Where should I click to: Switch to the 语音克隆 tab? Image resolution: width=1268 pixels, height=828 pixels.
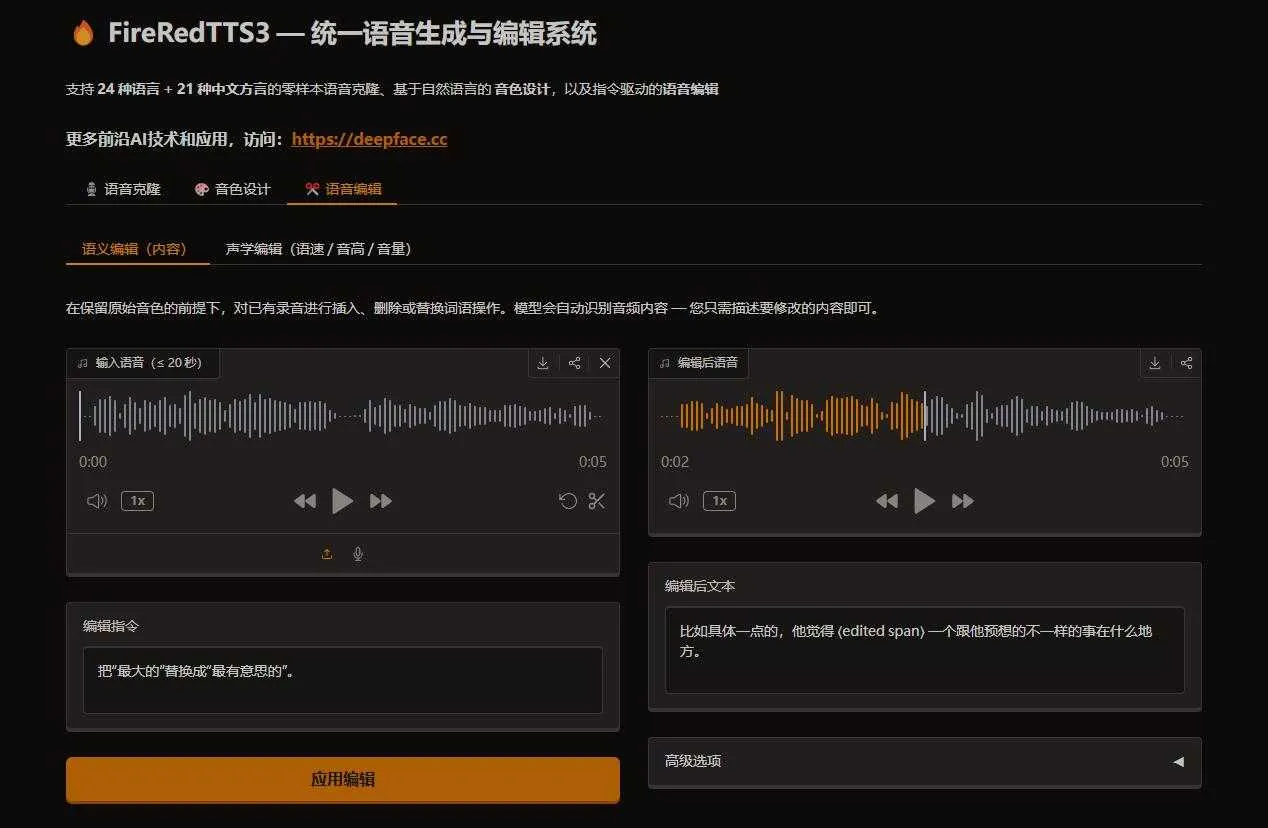pos(122,189)
